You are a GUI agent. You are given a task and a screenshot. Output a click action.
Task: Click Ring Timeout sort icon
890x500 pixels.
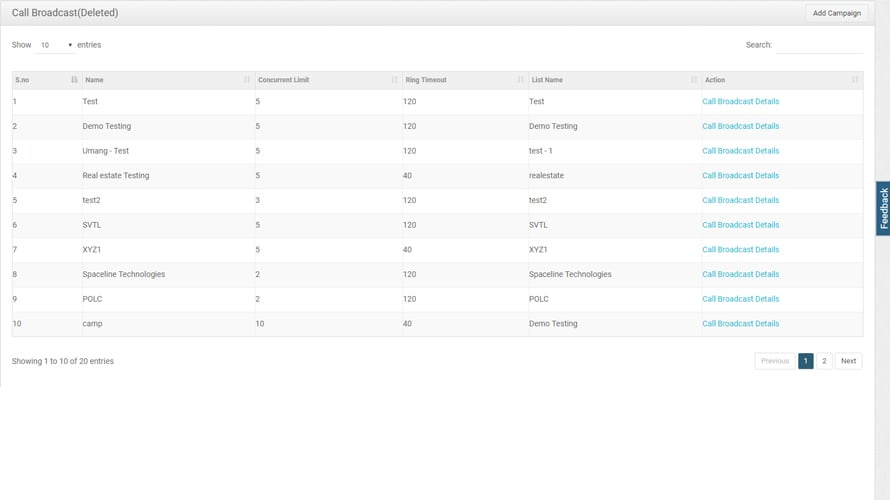521,80
